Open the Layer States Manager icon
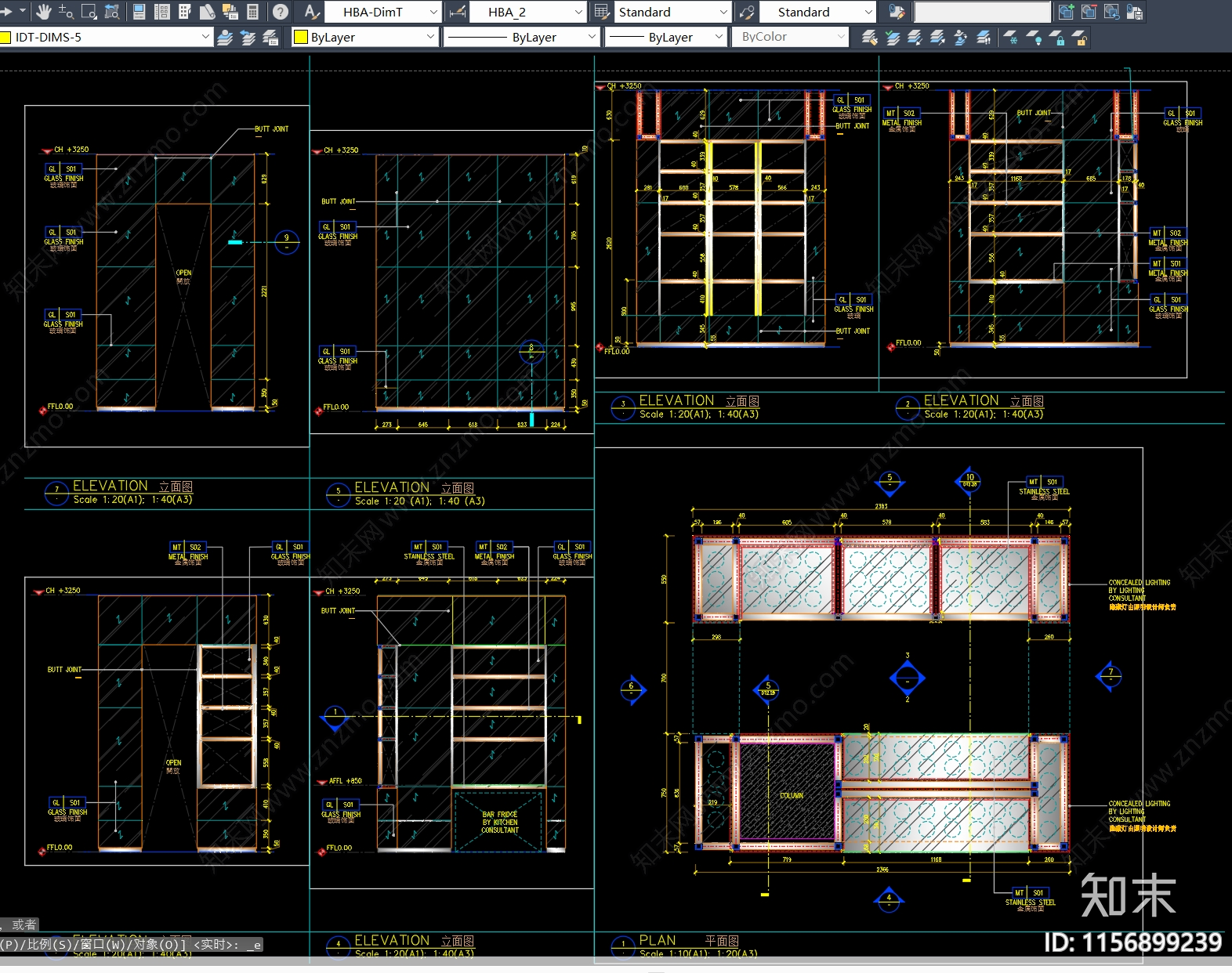Screen dimensions: 1232x973 coord(270,37)
